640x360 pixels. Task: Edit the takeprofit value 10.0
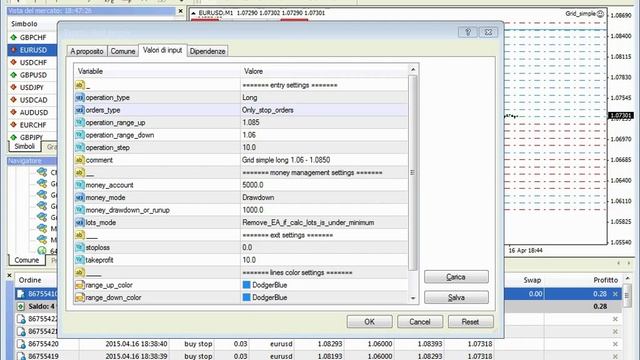click(x=324, y=260)
